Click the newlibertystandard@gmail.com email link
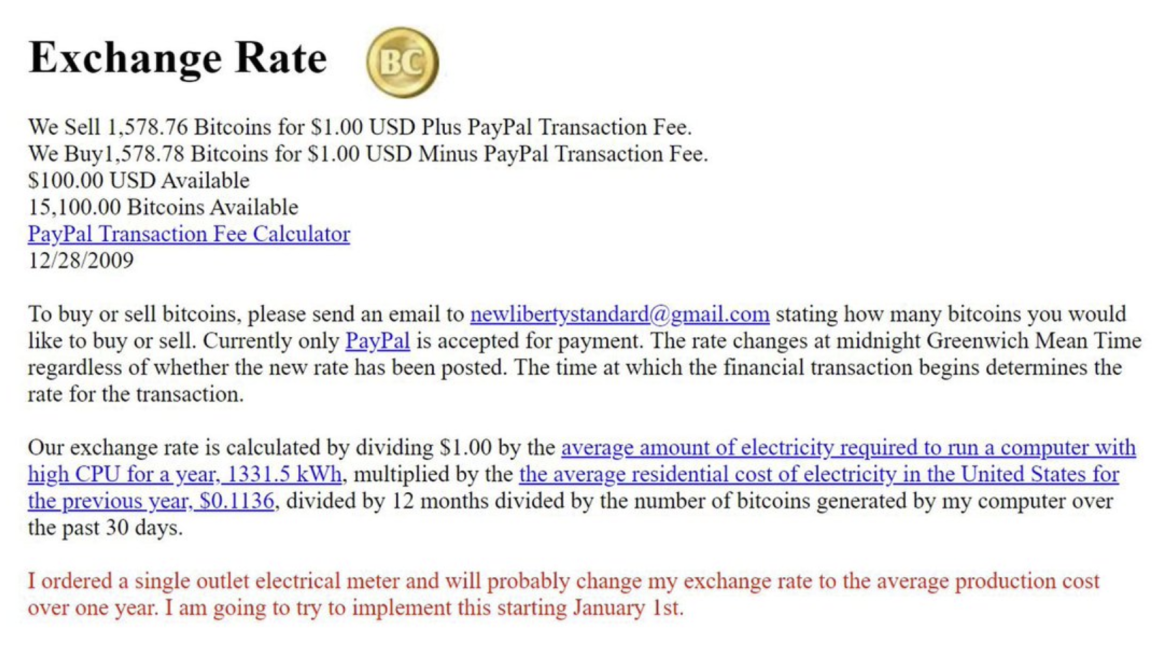 (619, 315)
